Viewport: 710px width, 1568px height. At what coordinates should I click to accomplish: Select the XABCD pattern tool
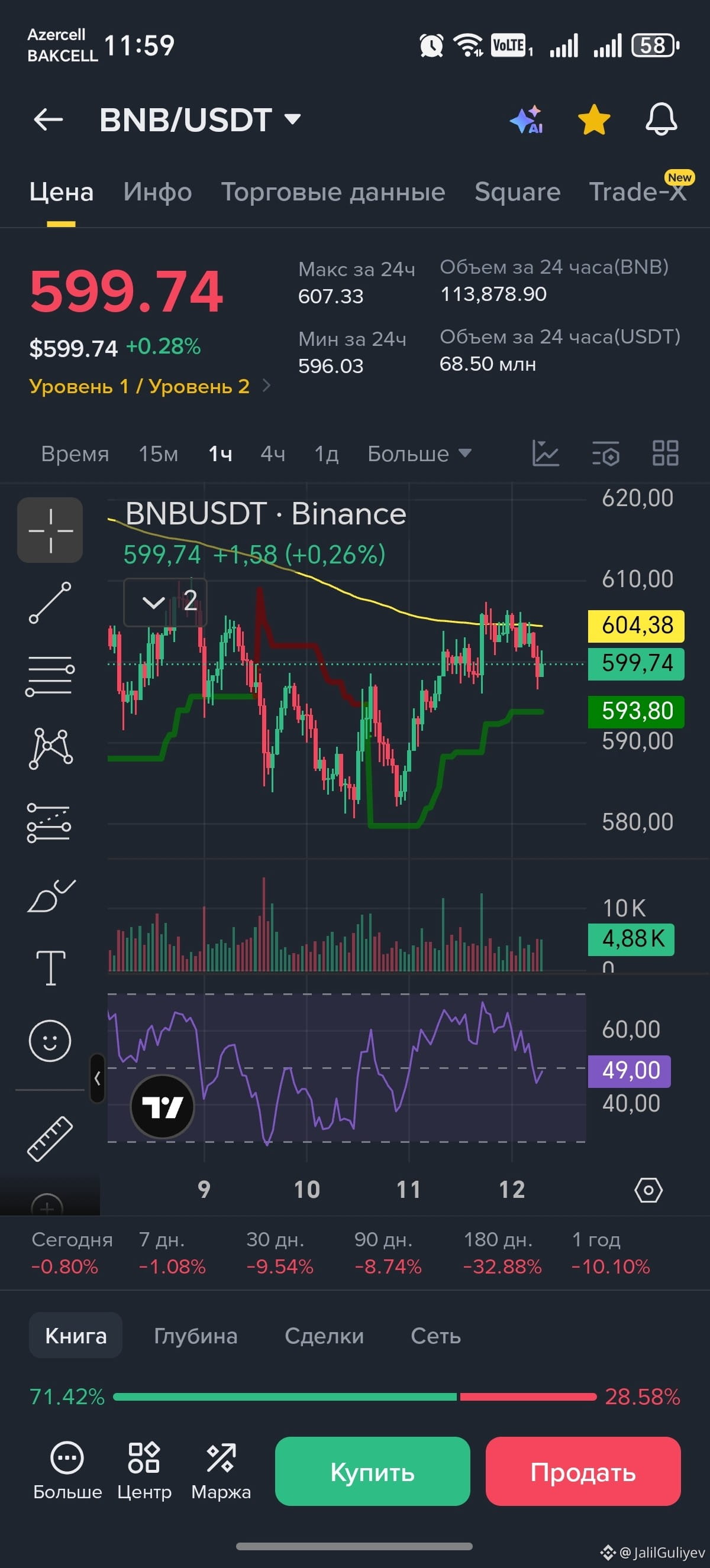click(x=50, y=749)
